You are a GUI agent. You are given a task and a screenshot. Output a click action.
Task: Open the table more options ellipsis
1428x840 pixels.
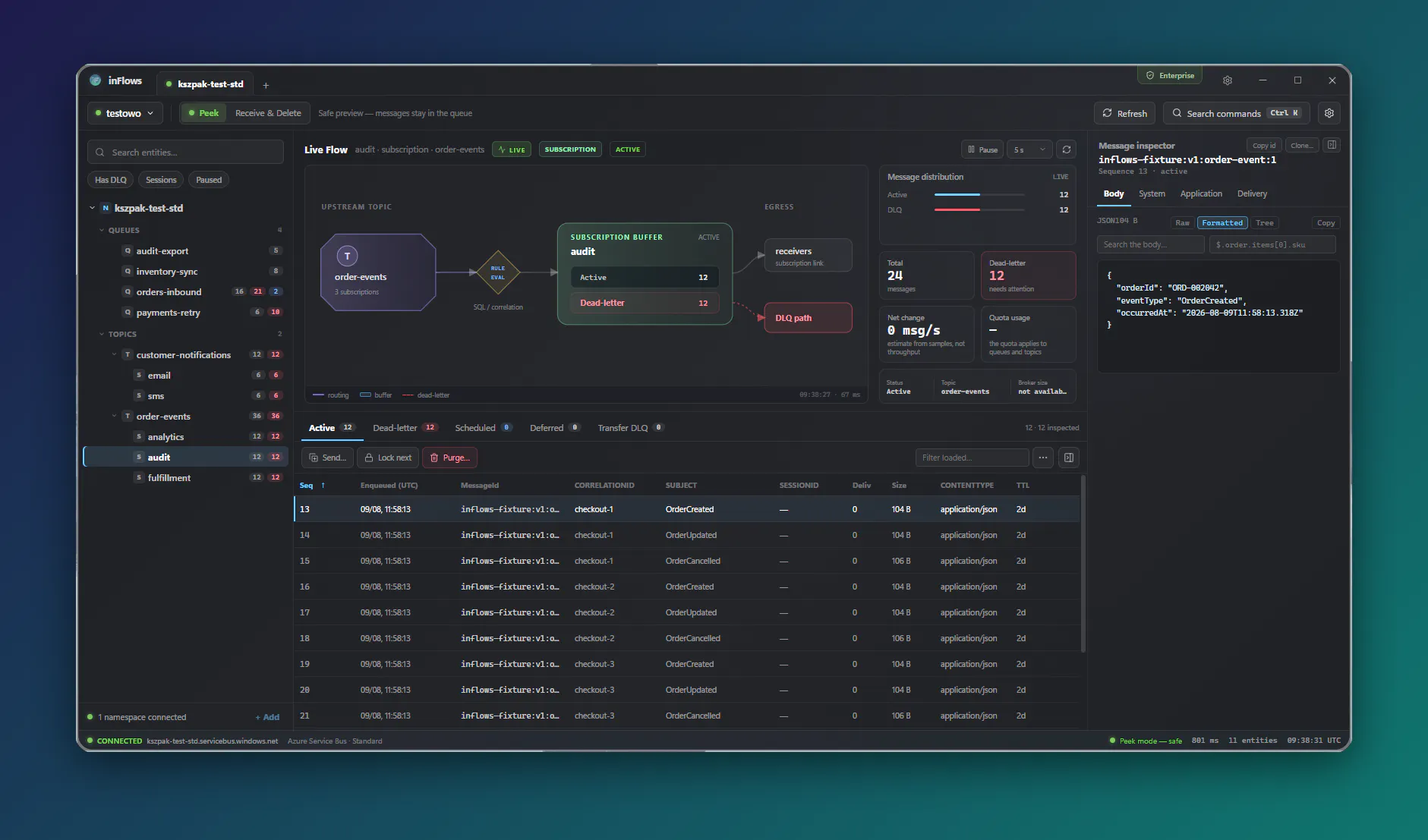1043,458
